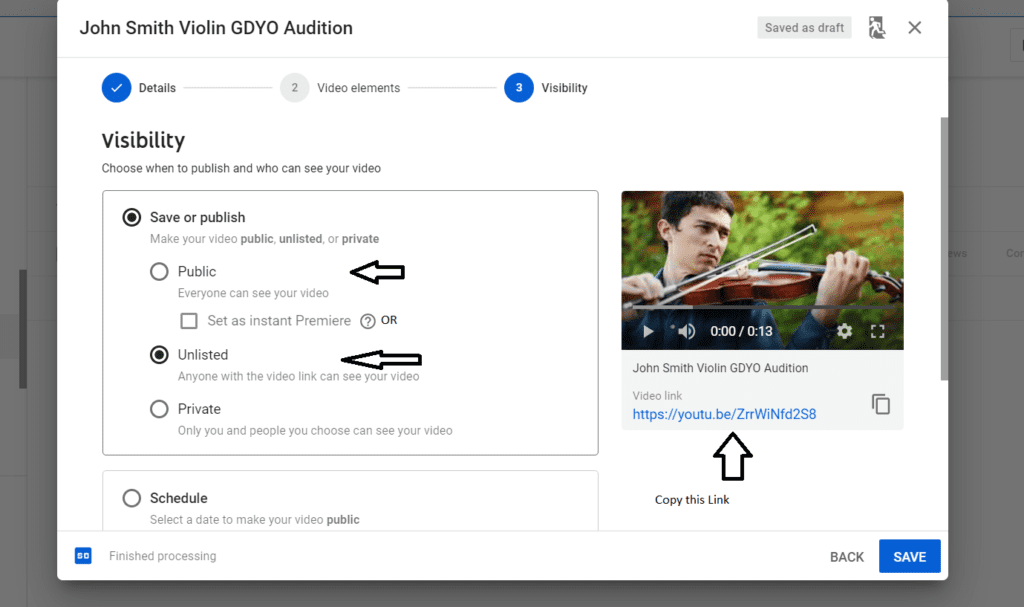
Task: Open the youtu.be video link
Action: click(724, 414)
